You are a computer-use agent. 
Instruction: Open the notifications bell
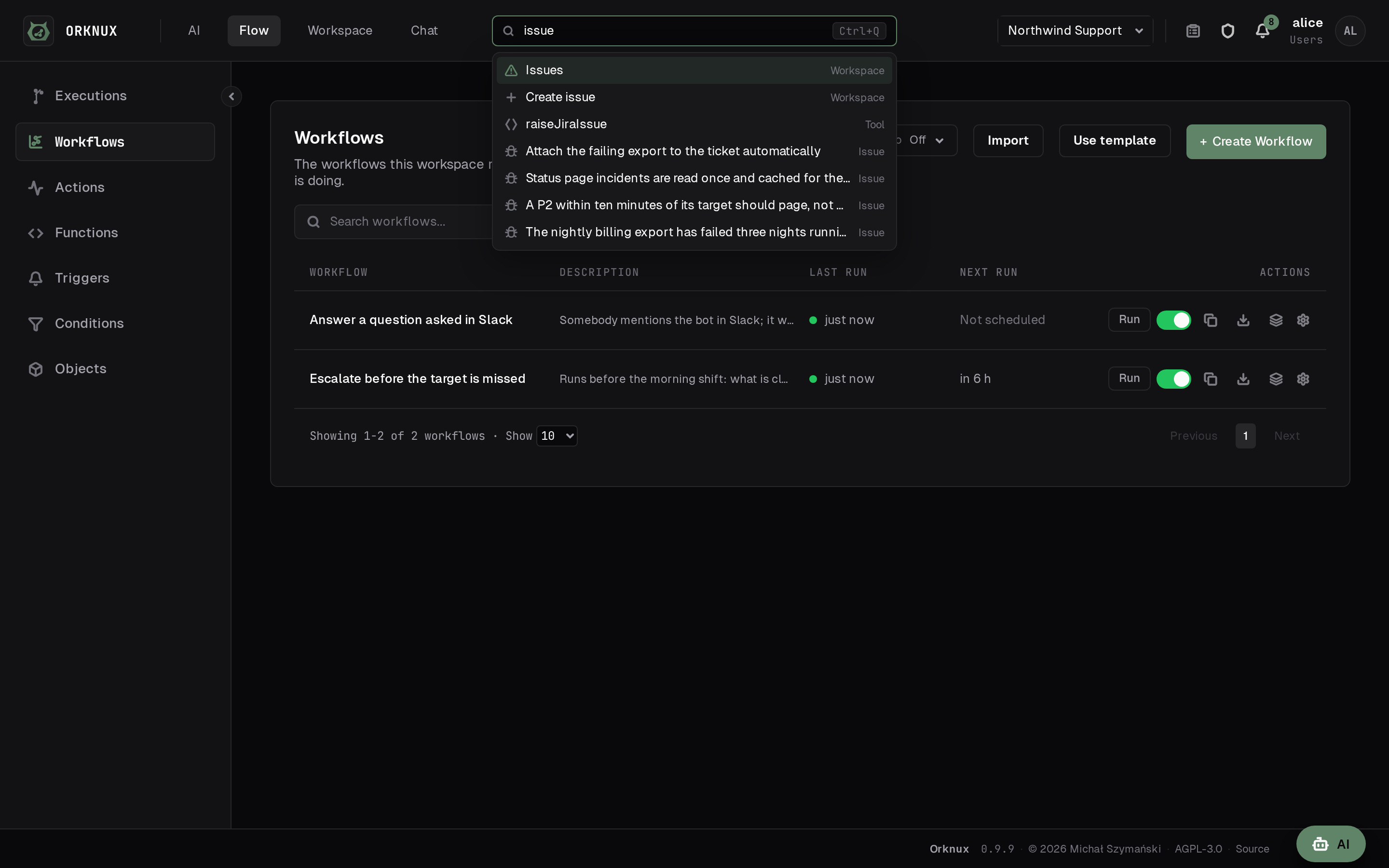coord(1262,31)
